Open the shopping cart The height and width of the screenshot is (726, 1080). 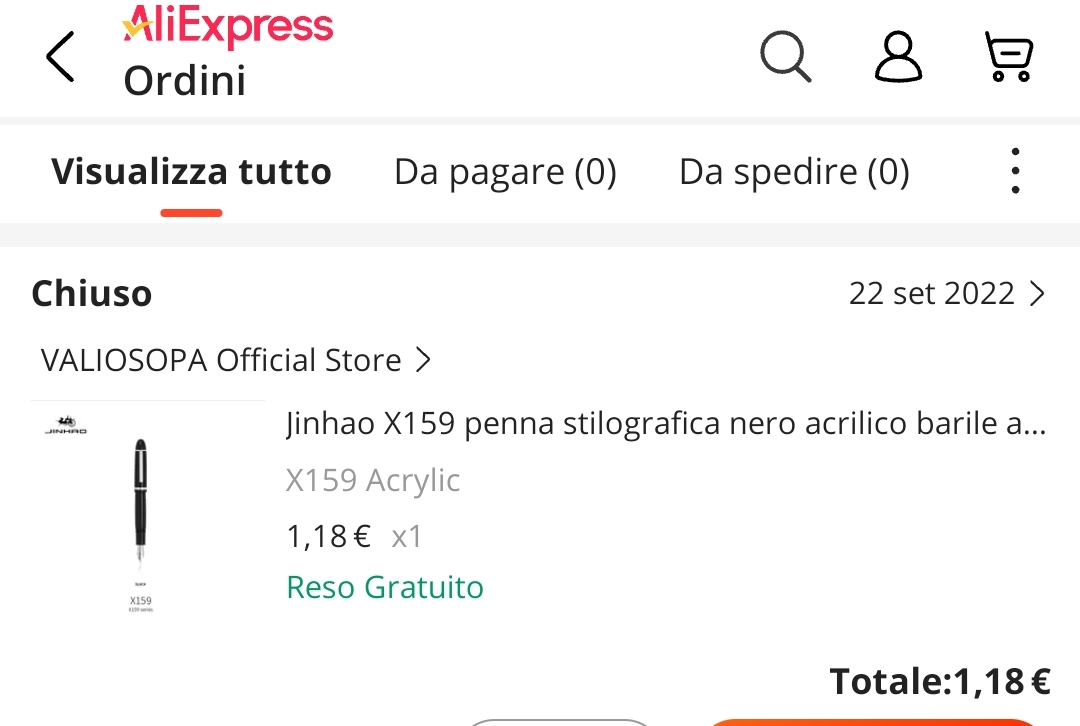click(x=1008, y=56)
